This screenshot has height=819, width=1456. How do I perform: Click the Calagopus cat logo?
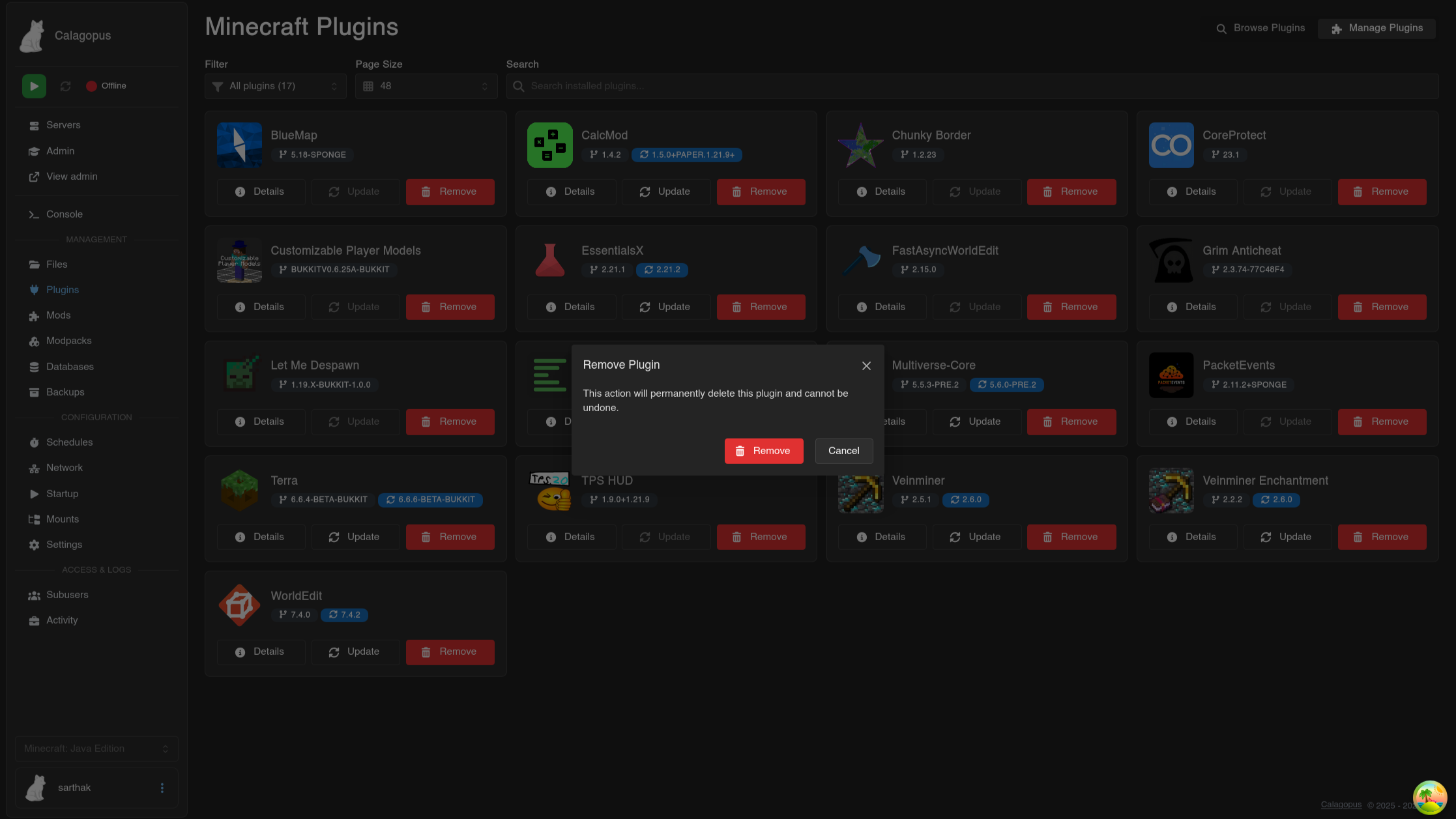click(x=32, y=36)
